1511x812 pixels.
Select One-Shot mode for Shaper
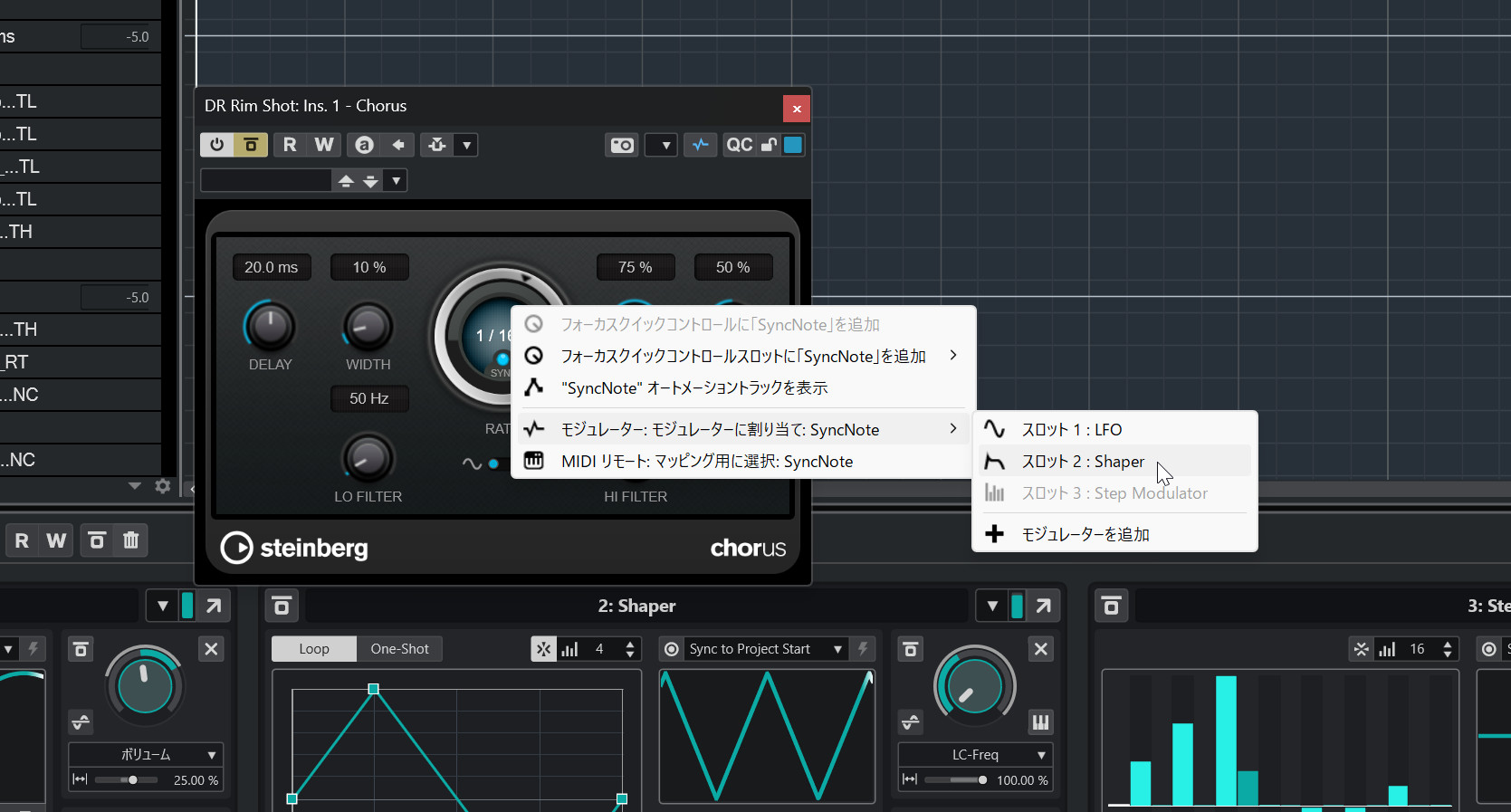pos(399,648)
